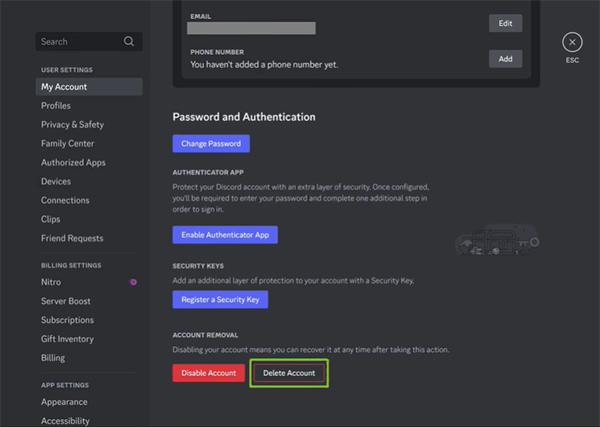Click the "ACCOUNT REMOVAL" label
The height and width of the screenshot is (427, 600).
point(205,335)
